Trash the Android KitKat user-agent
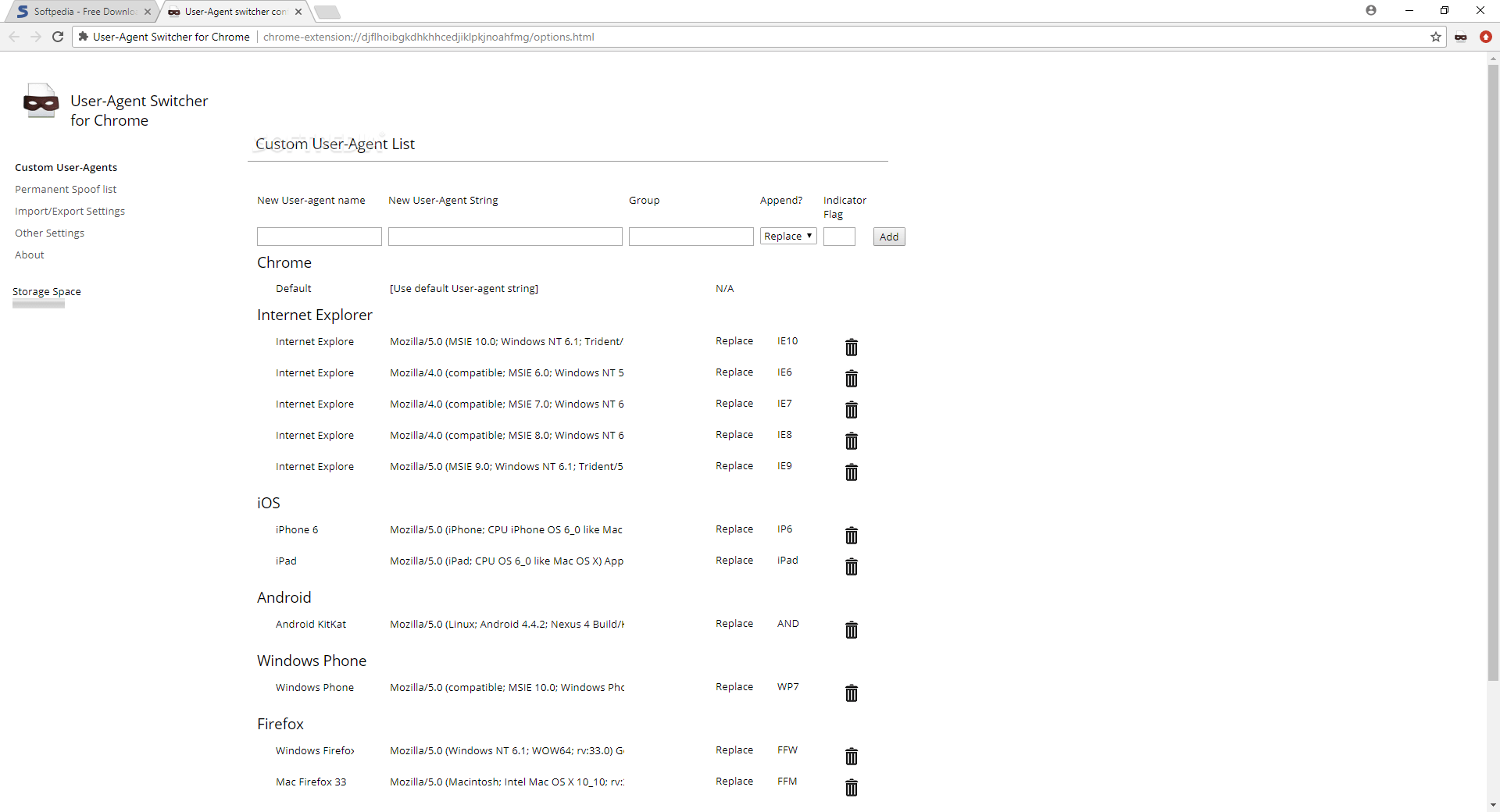 852,629
